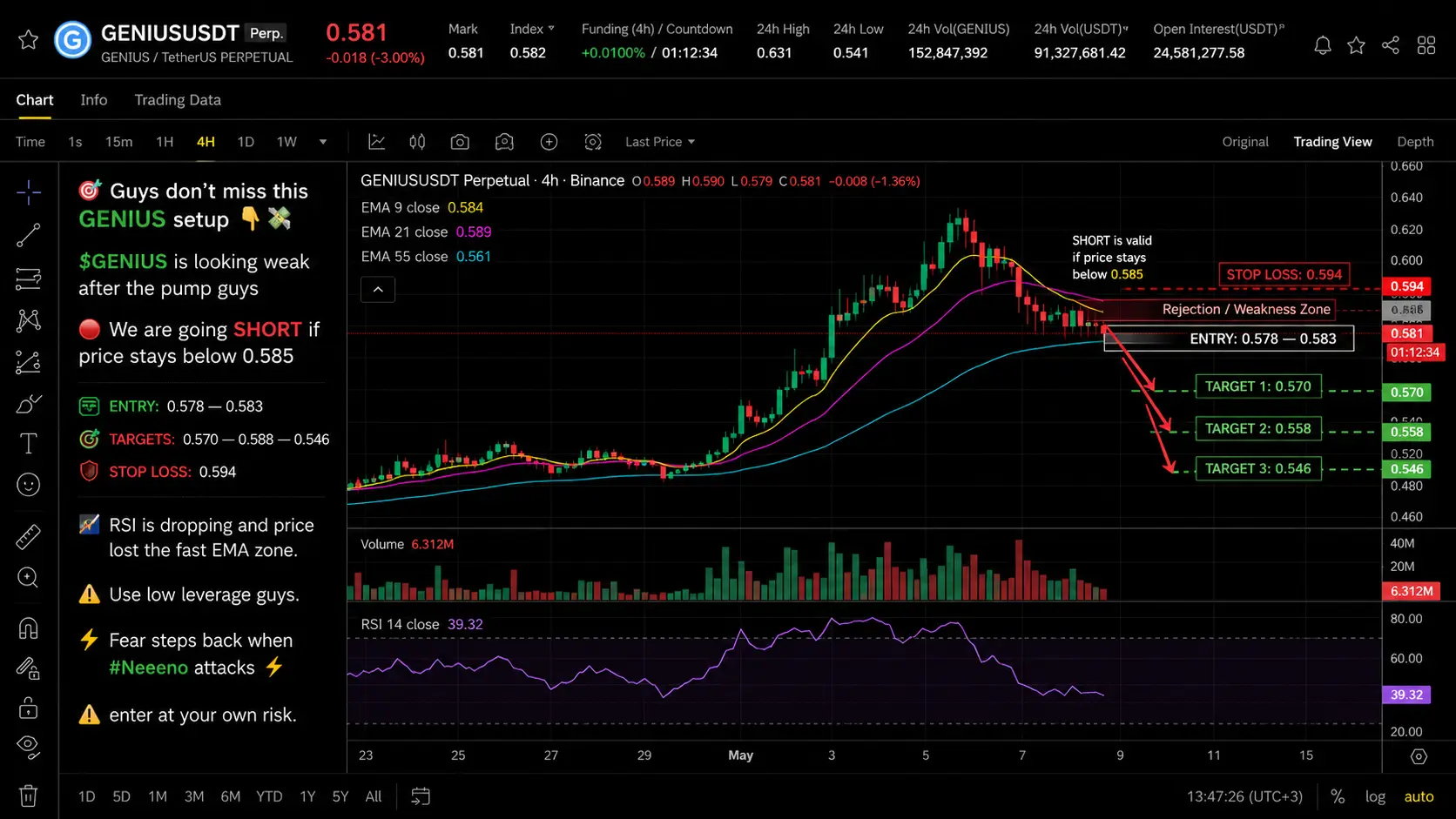
Task: Toggle stay-in-drawing-mode pencil lock
Action: click(x=29, y=668)
